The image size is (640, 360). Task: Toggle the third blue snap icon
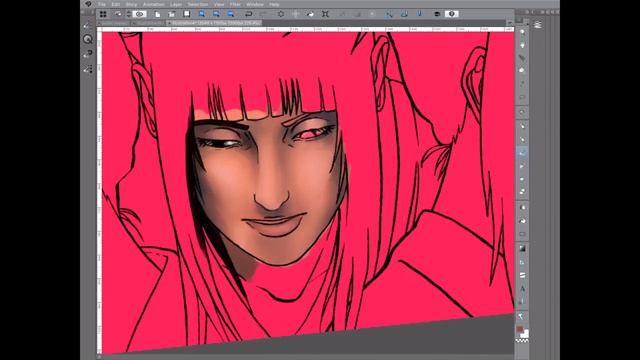pos(419,14)
